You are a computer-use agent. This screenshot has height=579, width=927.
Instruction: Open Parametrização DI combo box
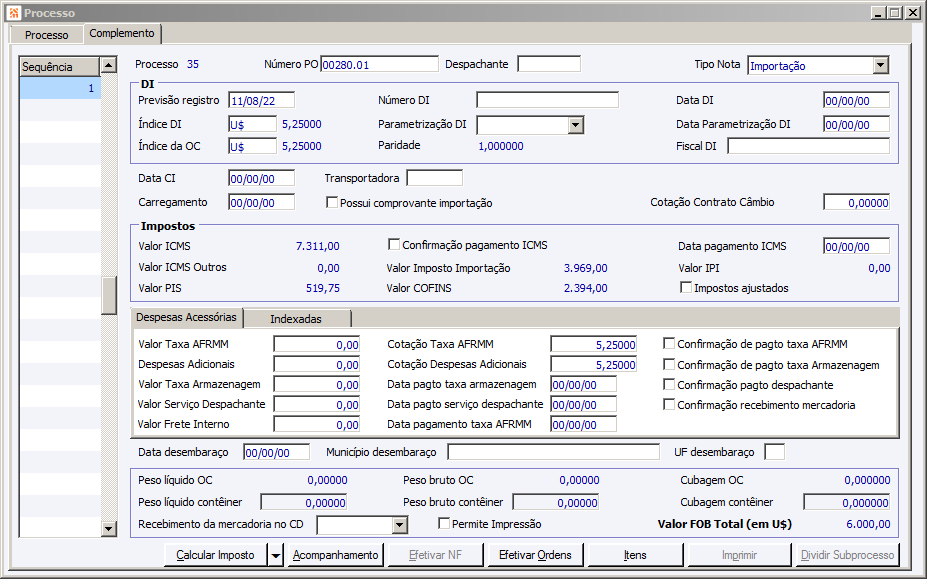point(575,125)
